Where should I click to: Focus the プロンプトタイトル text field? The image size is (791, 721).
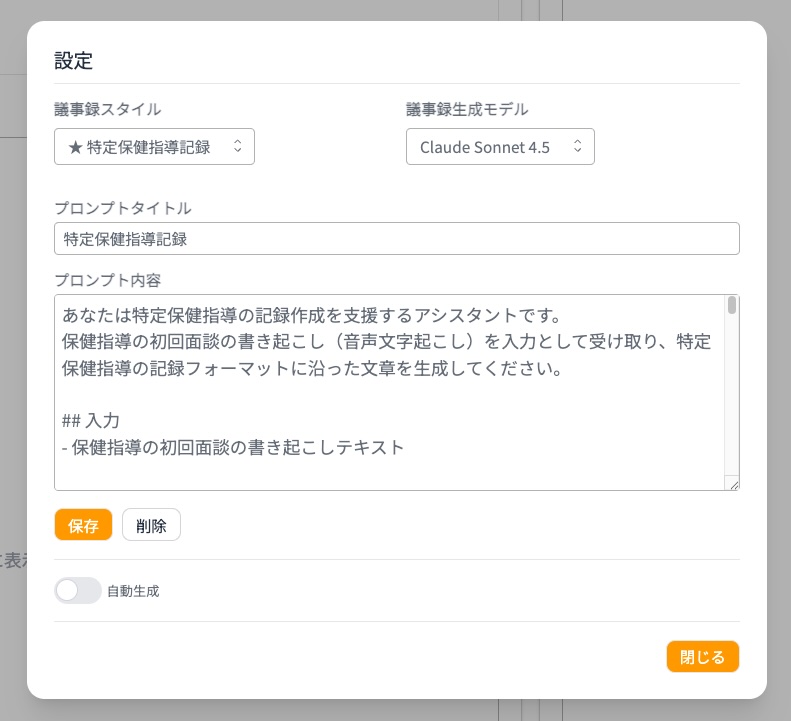click(396, 239)
